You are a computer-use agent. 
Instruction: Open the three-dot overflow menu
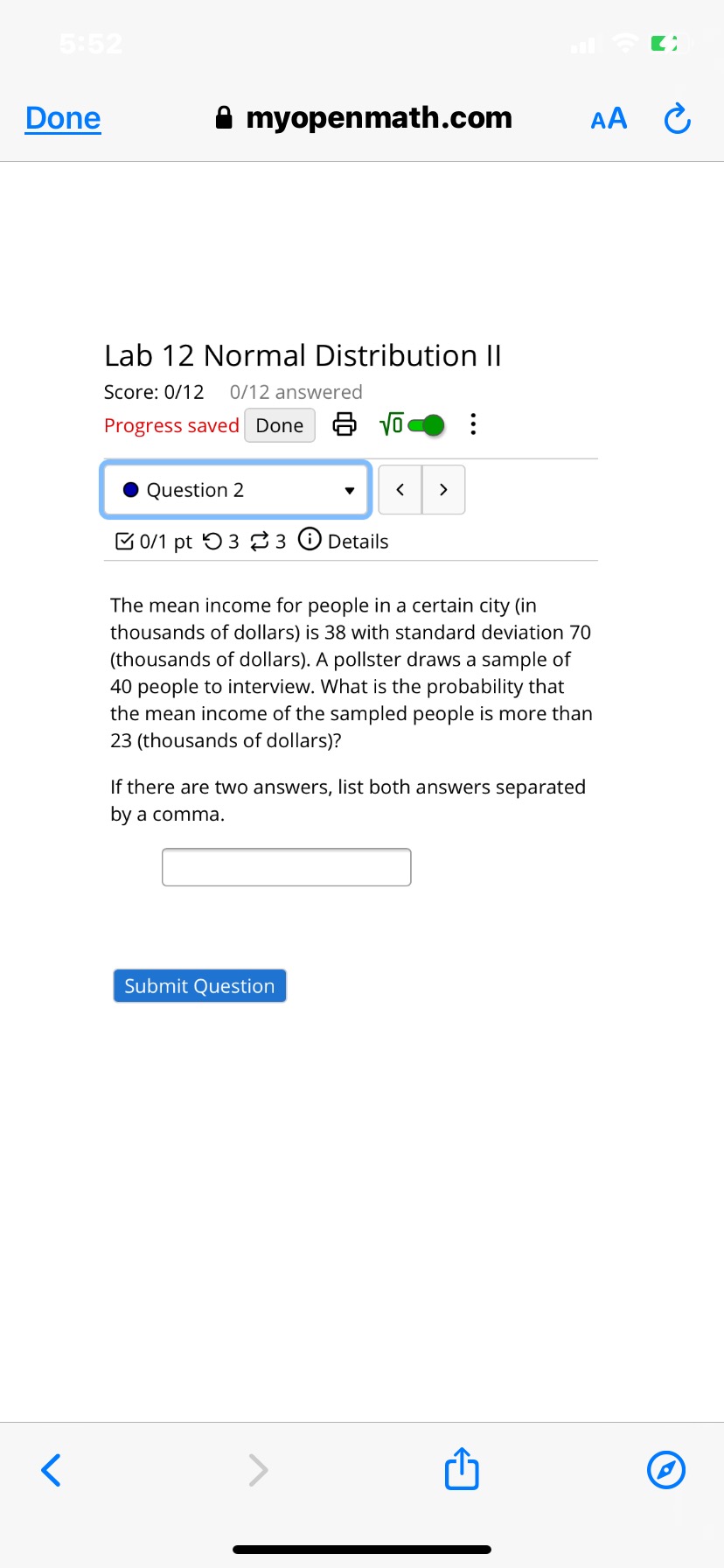(472, 423)
